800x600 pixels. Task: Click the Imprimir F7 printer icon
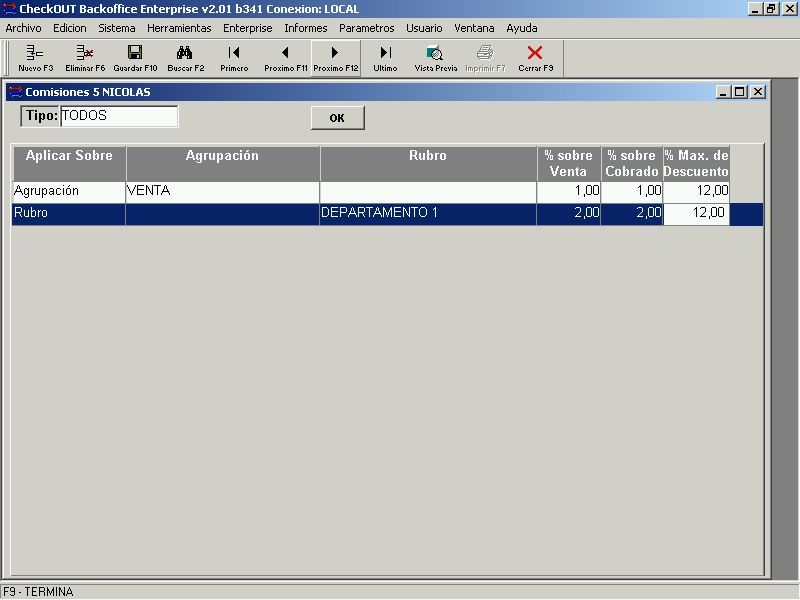(x=485, y=58)
